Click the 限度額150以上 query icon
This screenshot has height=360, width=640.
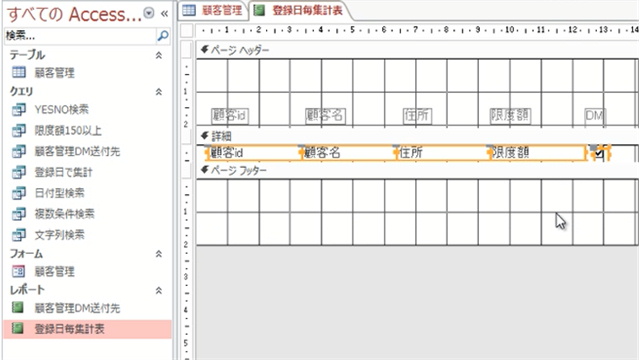coord(19,131)
